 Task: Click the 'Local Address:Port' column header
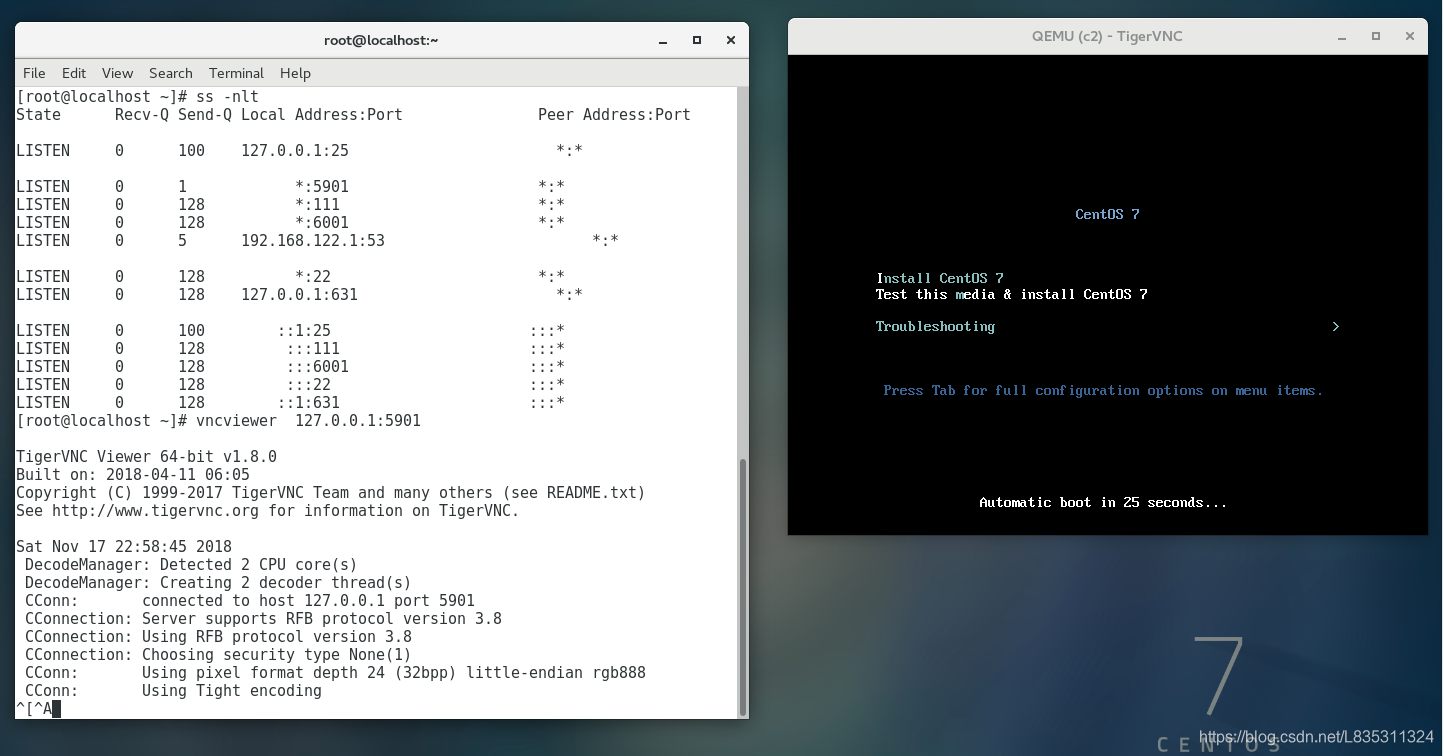(x=322, y=115)
